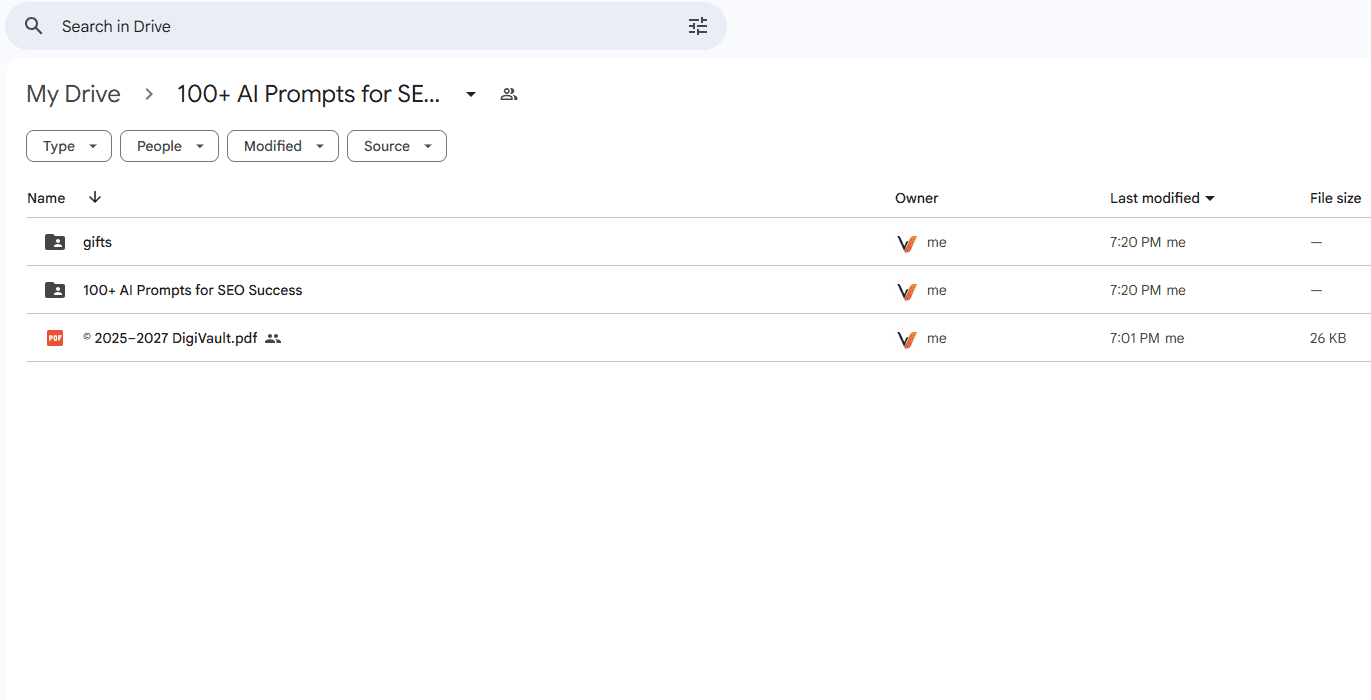Sort by the Name column header
Viewport: 1371px width, 700px height.
(x=46, y=198)
